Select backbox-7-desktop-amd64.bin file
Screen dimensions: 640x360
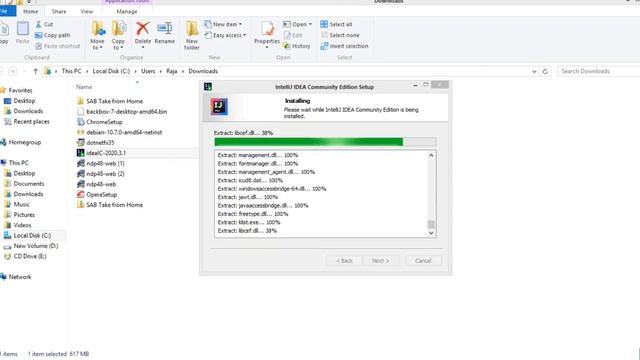(x=122, y=111)
